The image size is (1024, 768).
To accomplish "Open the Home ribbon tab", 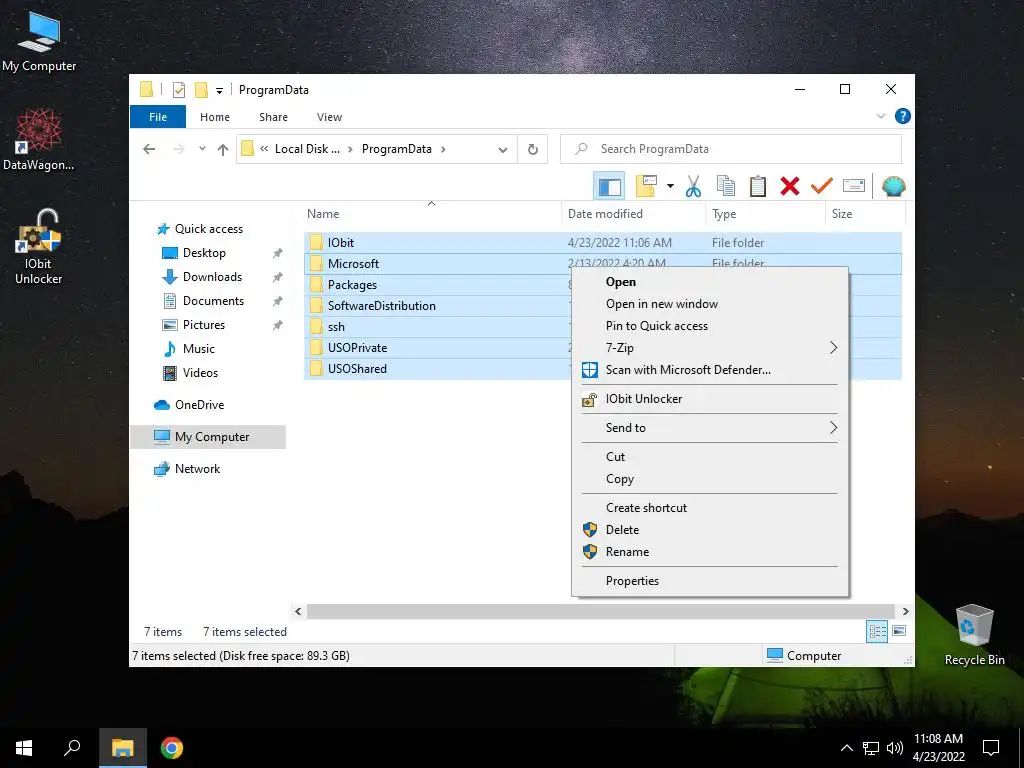I will pos(215,117).
